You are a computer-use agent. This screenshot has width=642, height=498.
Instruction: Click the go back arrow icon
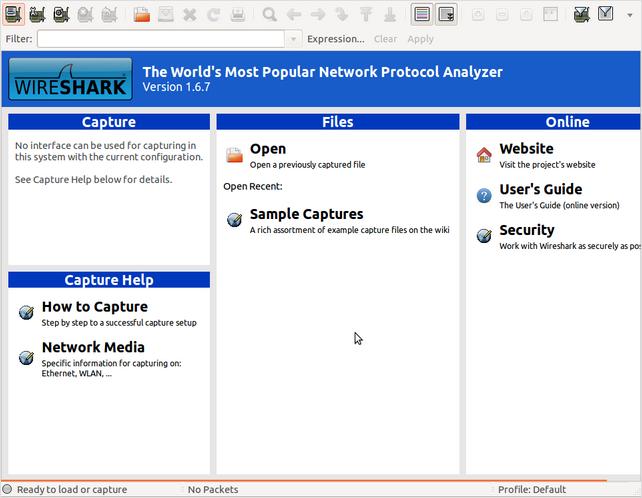click(x=294, y=15)
